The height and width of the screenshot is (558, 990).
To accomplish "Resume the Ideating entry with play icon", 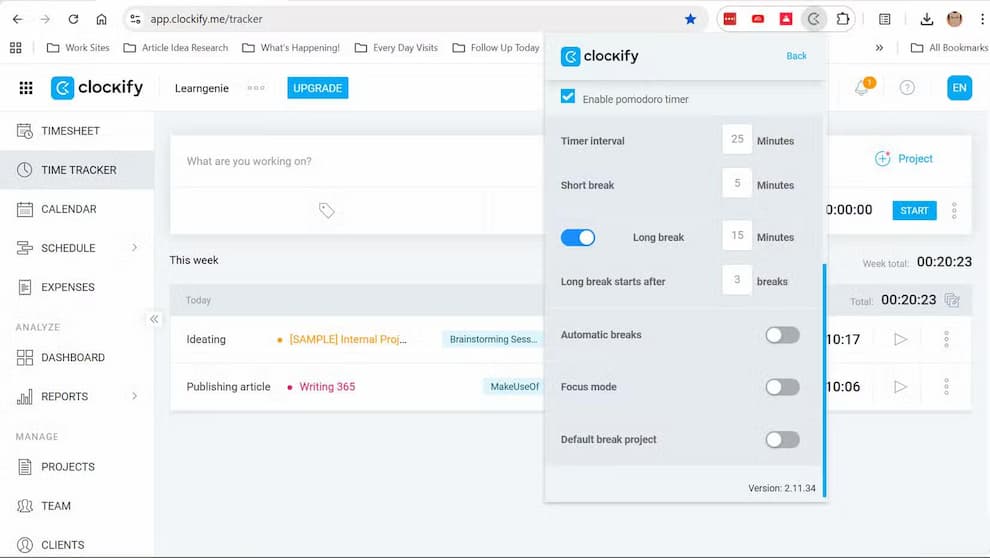I will pos(900,340).
